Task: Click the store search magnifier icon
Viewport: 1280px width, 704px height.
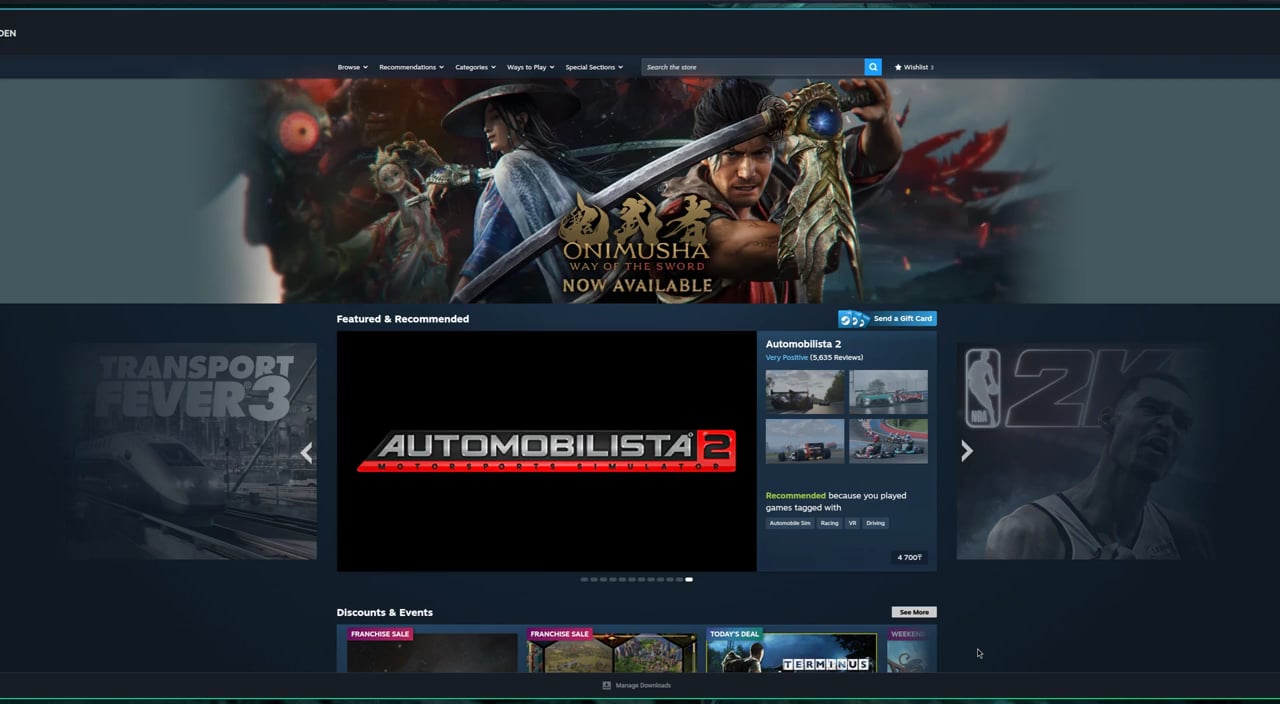Action: tap(873, 67)
